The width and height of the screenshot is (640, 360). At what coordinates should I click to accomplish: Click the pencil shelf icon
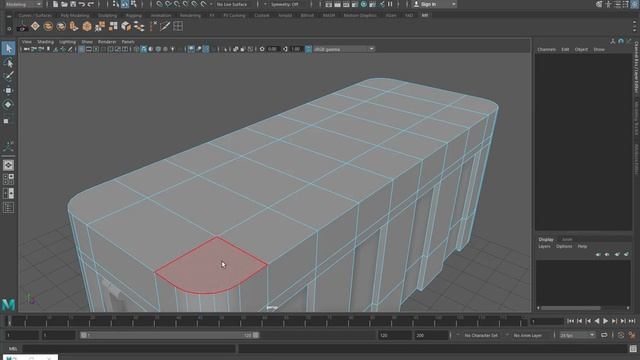point(165,27)
